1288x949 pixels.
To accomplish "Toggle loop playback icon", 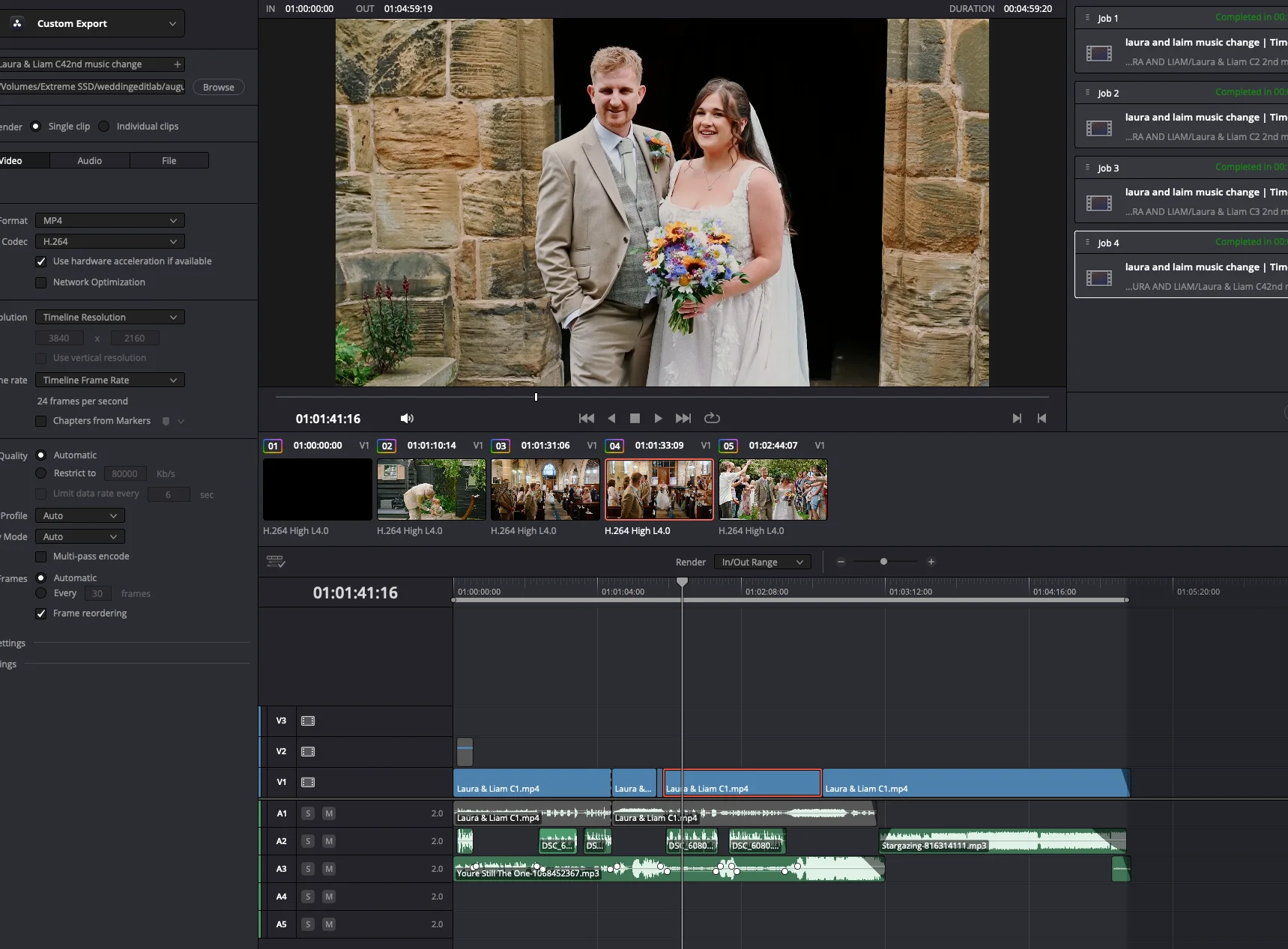I will pyautogui.click(x=712, y=418).
